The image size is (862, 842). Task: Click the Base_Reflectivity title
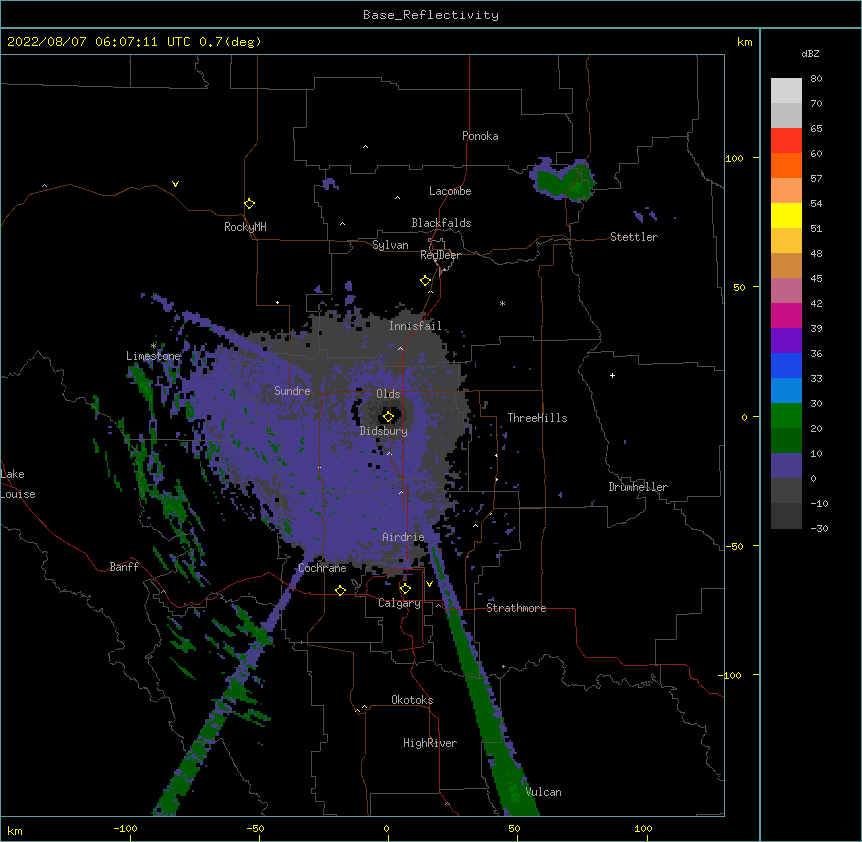431,15
